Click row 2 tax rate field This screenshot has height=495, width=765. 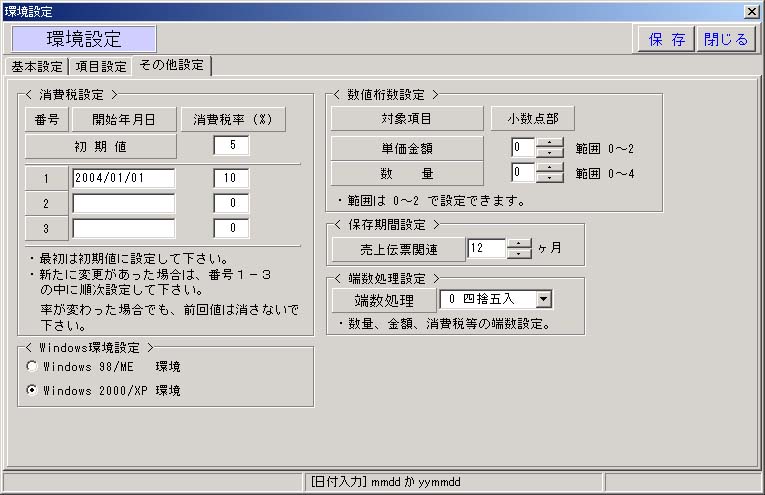pos(231,203)
